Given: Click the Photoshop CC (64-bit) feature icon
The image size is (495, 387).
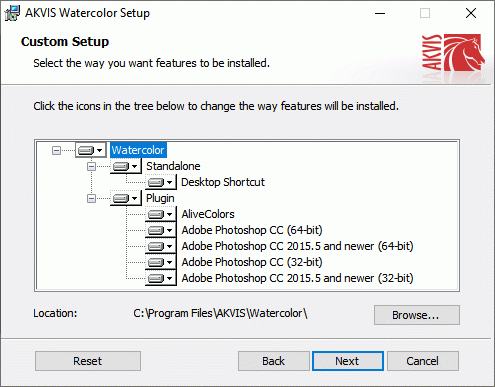Looking at the screenshot, I should [161, 230].
